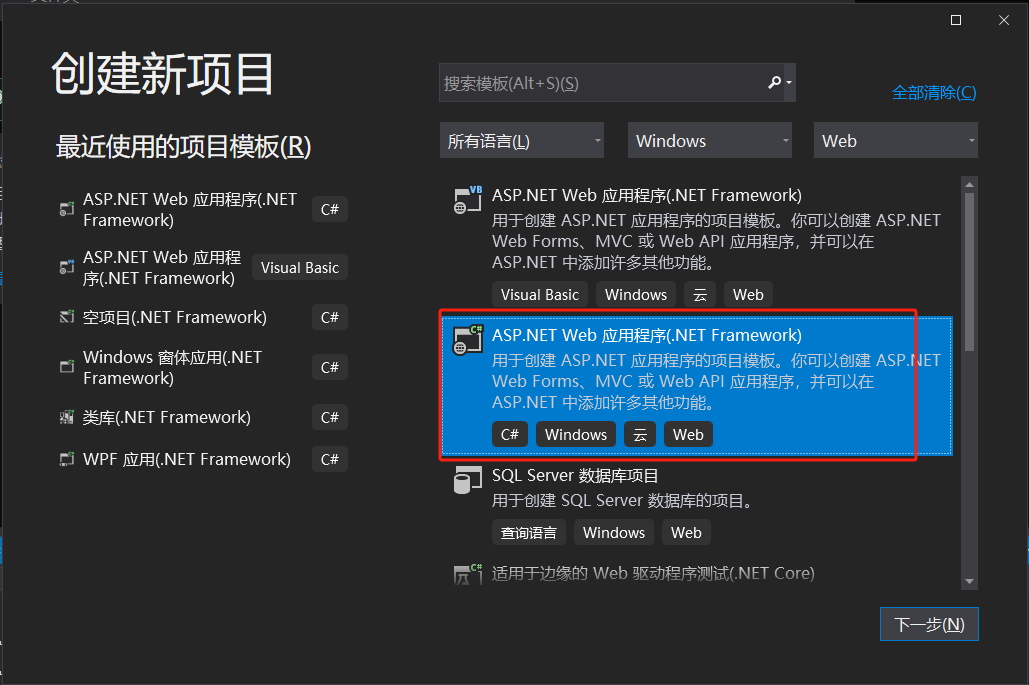Image resolution: width=1029 pixels, height=685 pixels.
Task: Click the 全部清除(C) link
Action: pos(933,91)
